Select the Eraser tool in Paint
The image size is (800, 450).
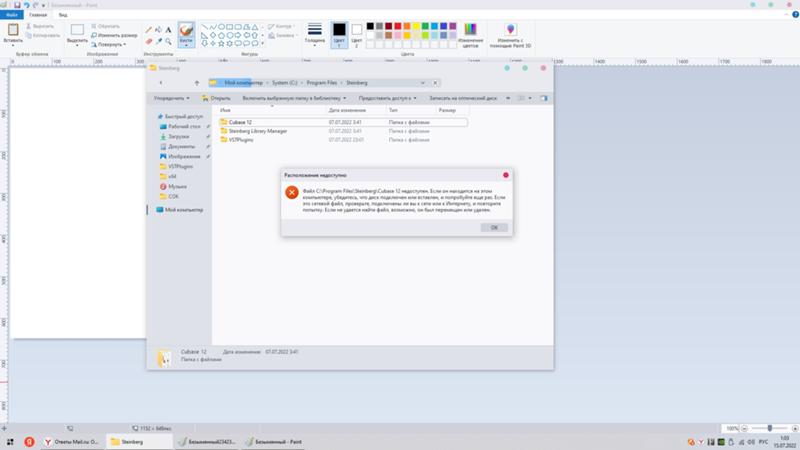[x=148, y=41]
